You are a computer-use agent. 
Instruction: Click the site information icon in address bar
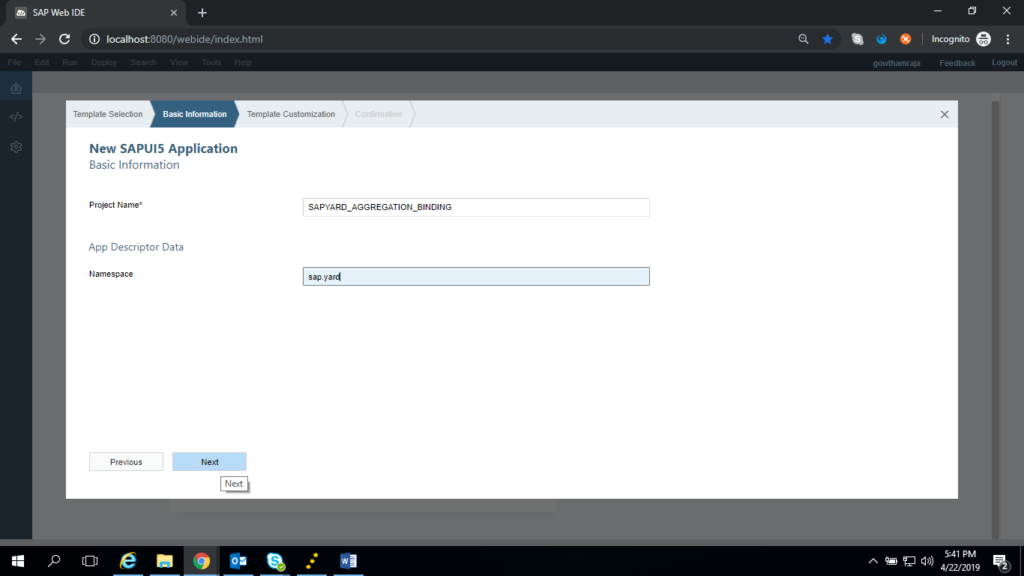(x=94, y=39)
